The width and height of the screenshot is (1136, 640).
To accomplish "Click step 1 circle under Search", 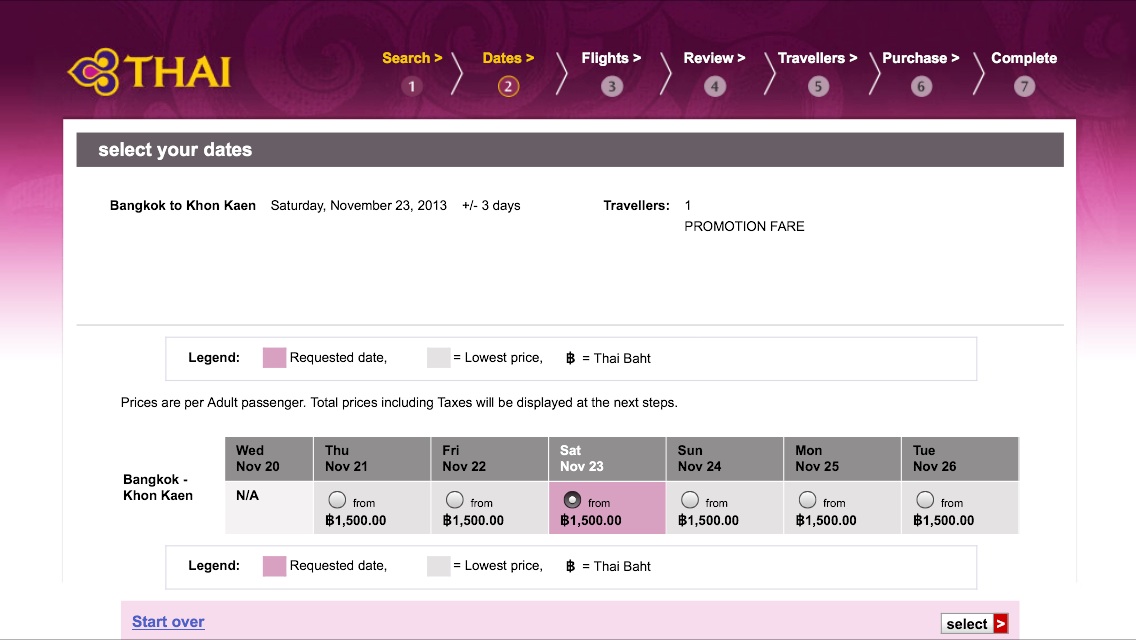I will (x=411, y=86).
